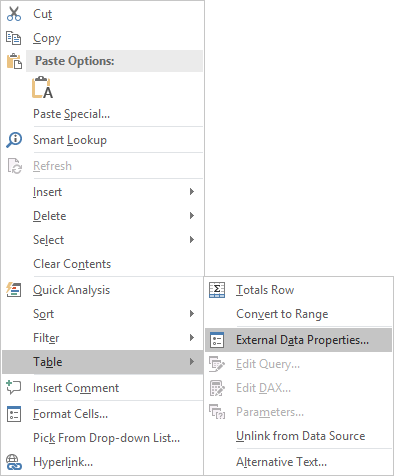Open Format Cells dialog entry
Viewport: 394px width, 476px height.
tap(102, 414)
